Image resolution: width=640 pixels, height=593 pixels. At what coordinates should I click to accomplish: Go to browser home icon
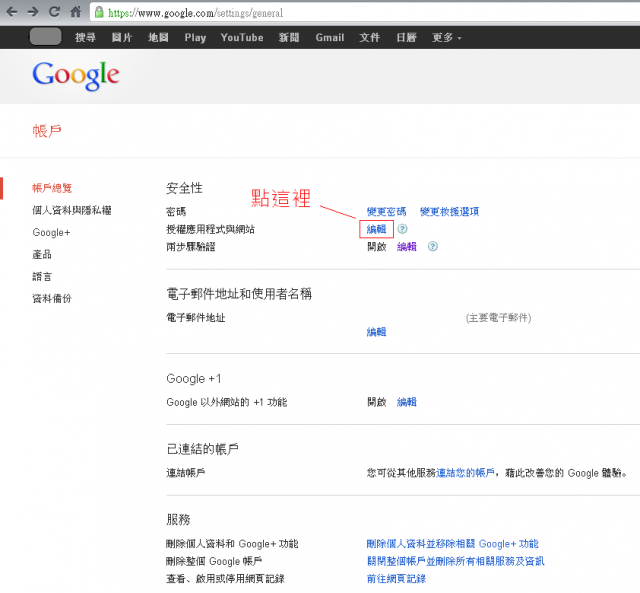(76, 12)
